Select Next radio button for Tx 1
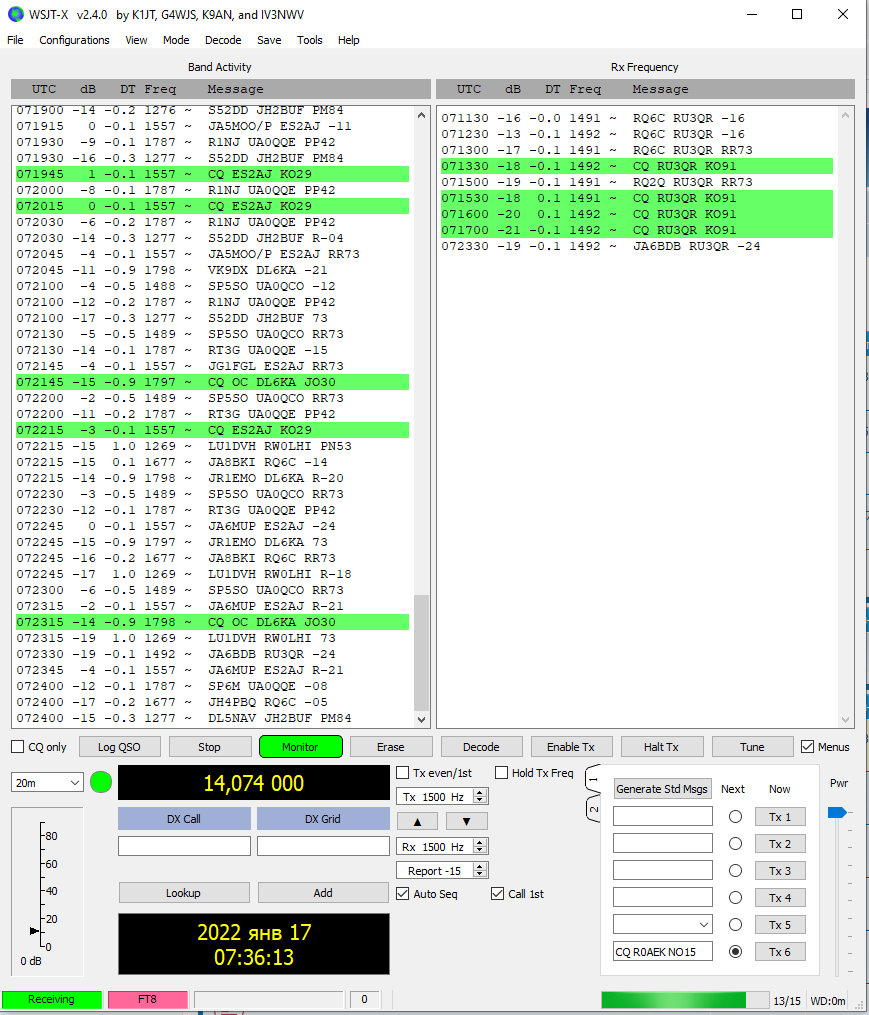This screenshot has height=1015, width=869. pos(735,817)
